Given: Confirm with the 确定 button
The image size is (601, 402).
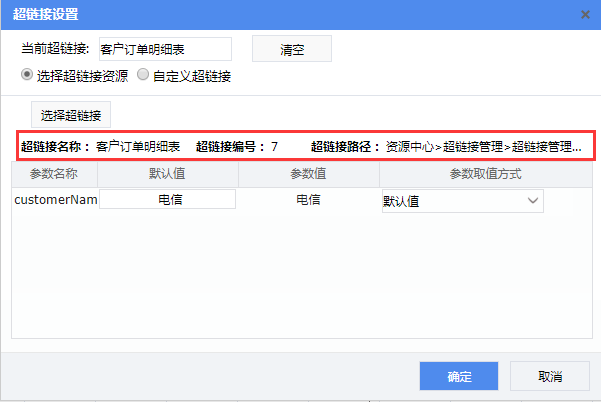Looking at the screenshot, I should (x=459, y=376).
